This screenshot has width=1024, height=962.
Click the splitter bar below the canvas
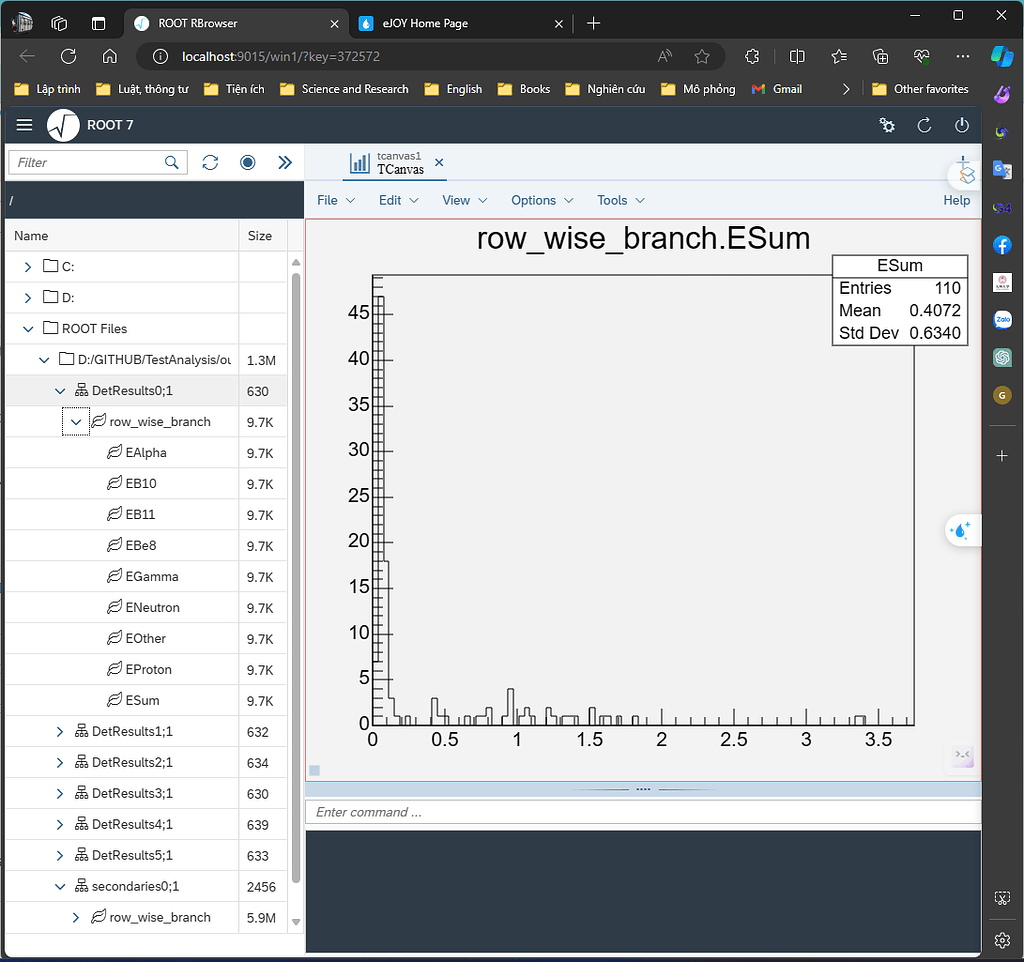pyautogui.click(x=643, y=789)
